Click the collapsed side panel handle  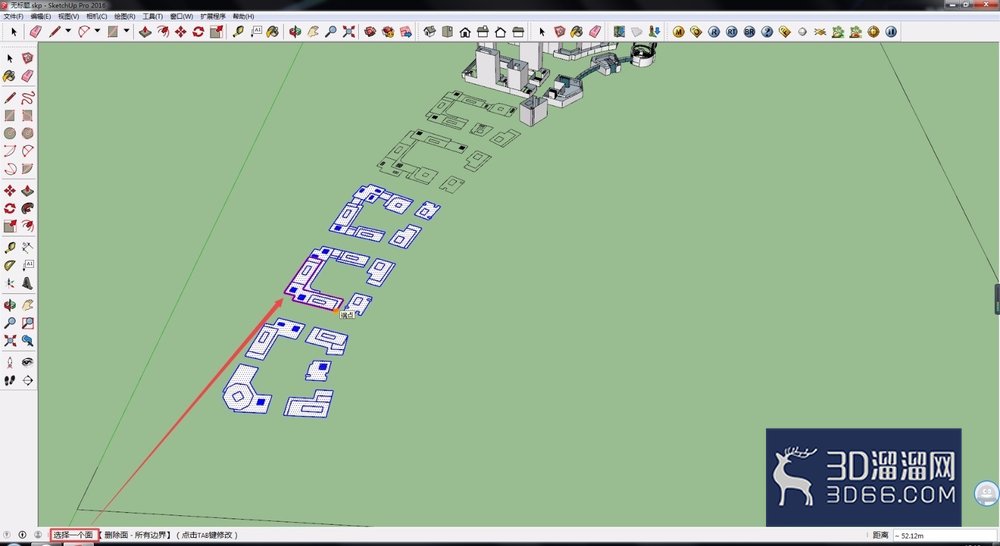[x=997, y=299]
